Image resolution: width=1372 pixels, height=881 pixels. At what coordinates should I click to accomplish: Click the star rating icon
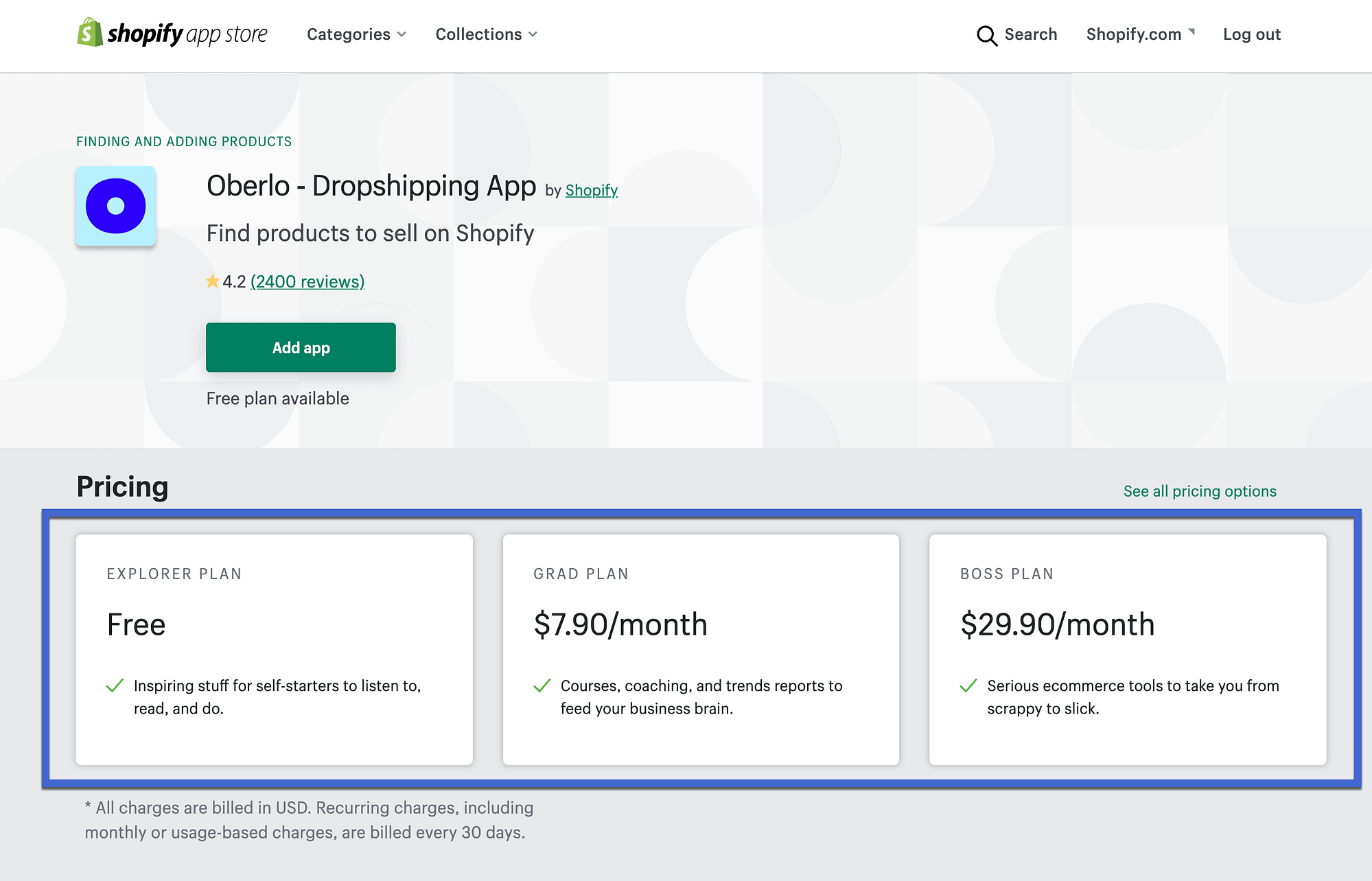[x=211, y=281]
